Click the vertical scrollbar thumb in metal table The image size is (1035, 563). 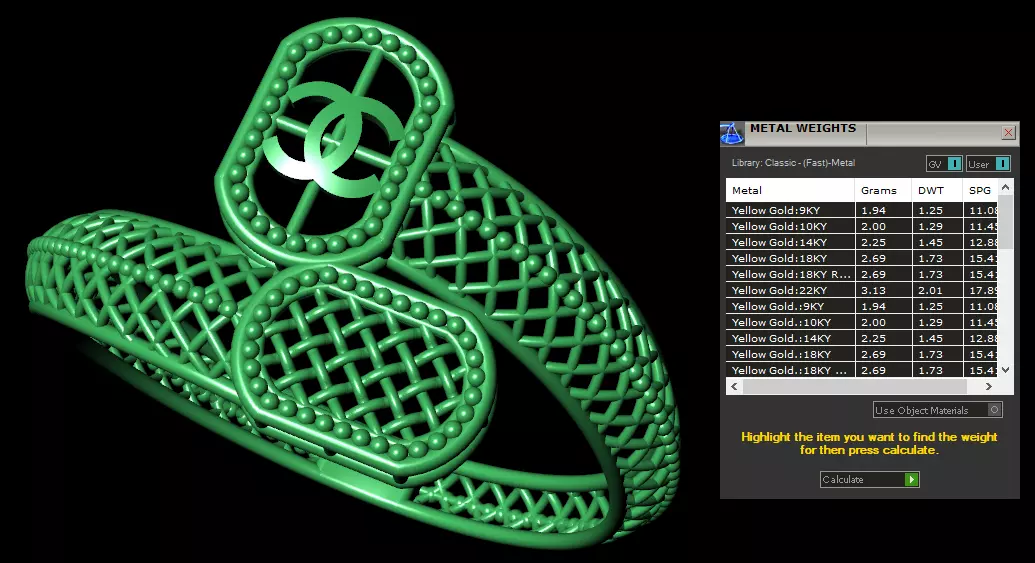[1005, 222]
